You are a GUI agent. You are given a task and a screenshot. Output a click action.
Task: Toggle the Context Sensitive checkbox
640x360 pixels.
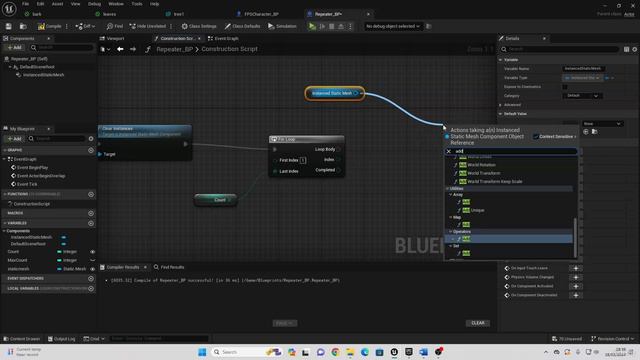[x=536, y=137]
